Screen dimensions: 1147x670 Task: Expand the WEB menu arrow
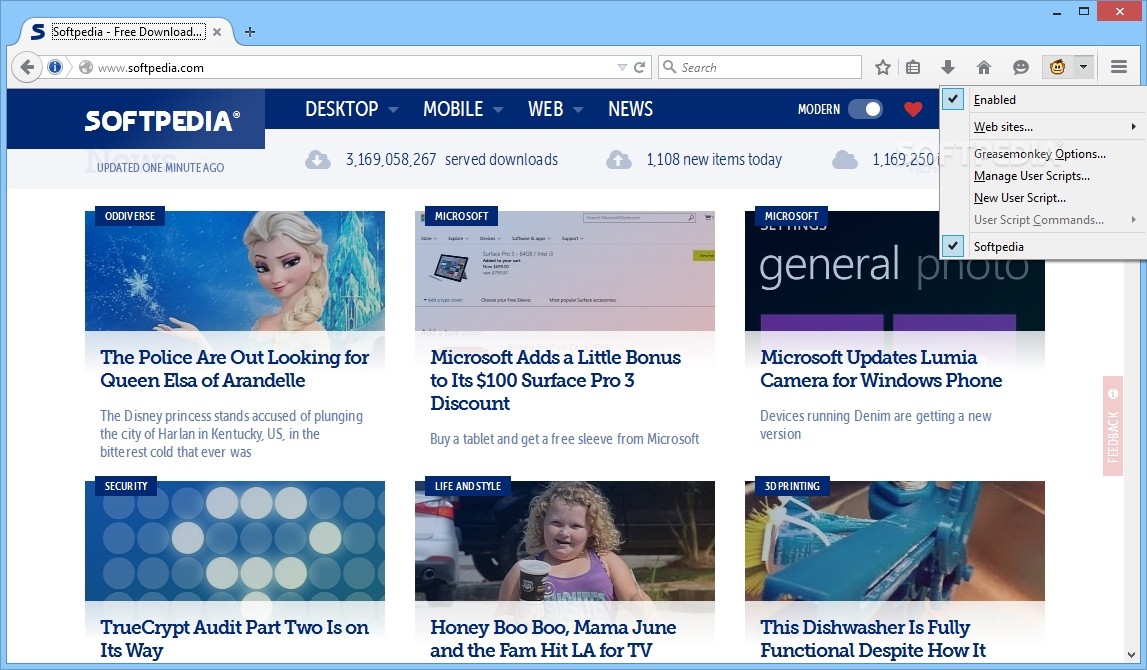(578, 110)
